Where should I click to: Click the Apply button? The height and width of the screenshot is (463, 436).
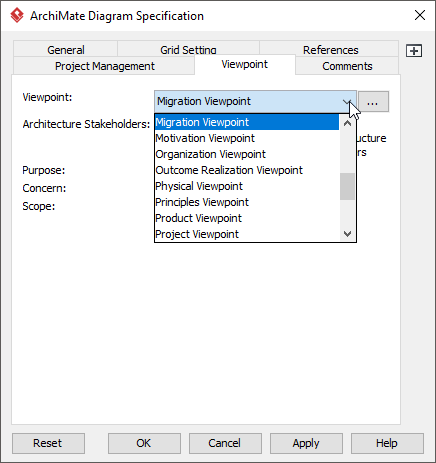306,443
